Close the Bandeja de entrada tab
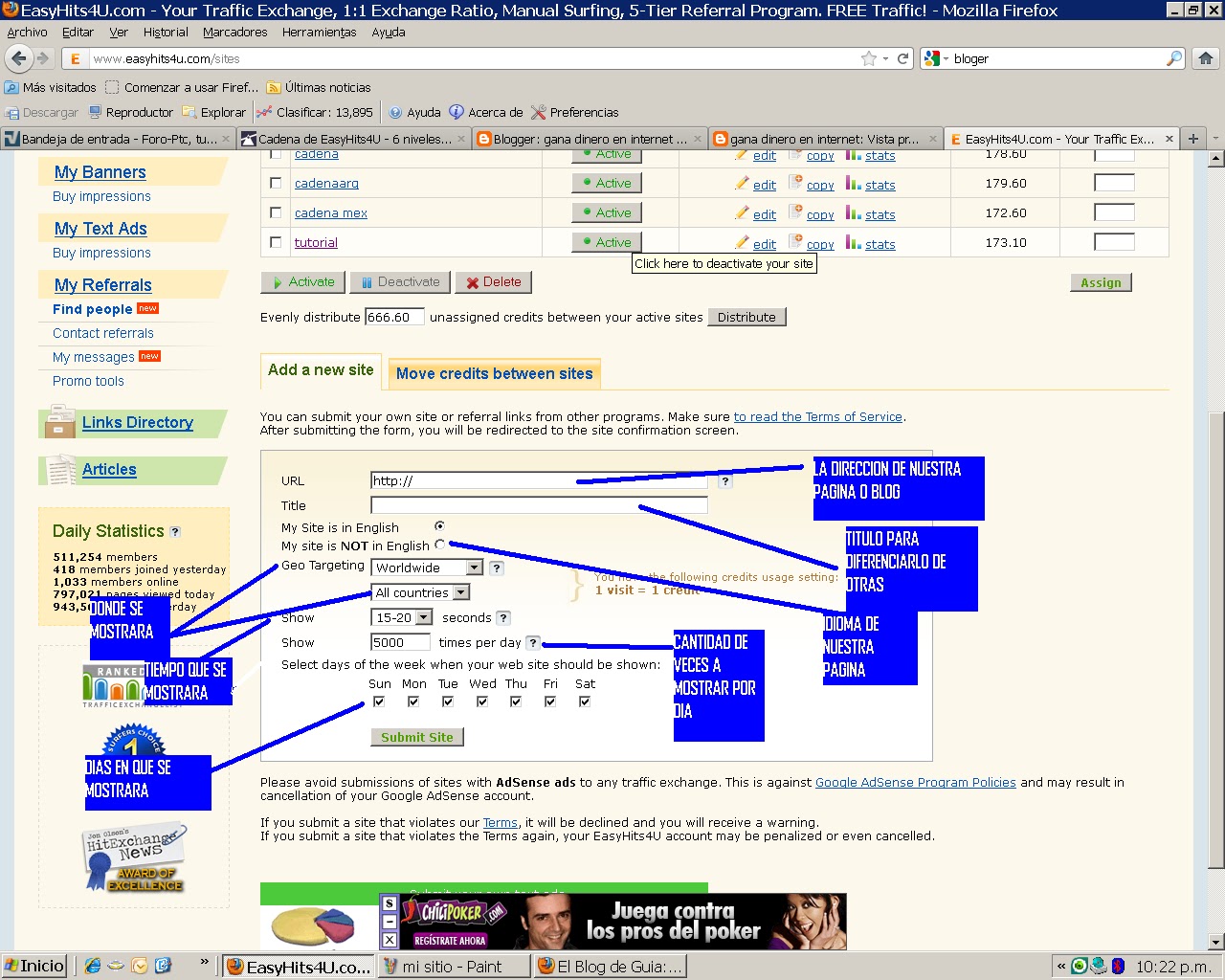 coord(226,139)
